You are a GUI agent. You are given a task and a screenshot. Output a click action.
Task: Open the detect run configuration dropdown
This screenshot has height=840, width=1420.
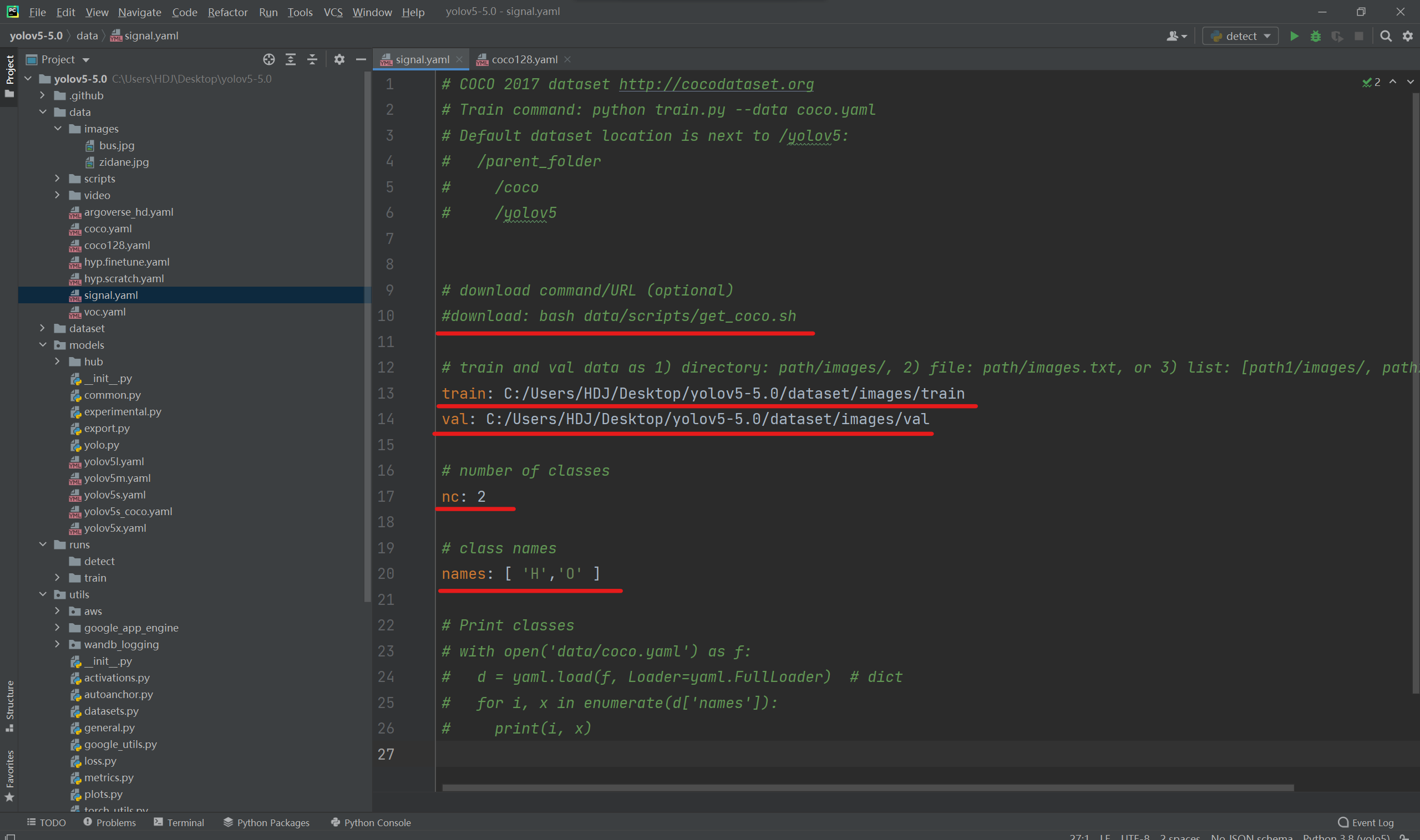1240,36
